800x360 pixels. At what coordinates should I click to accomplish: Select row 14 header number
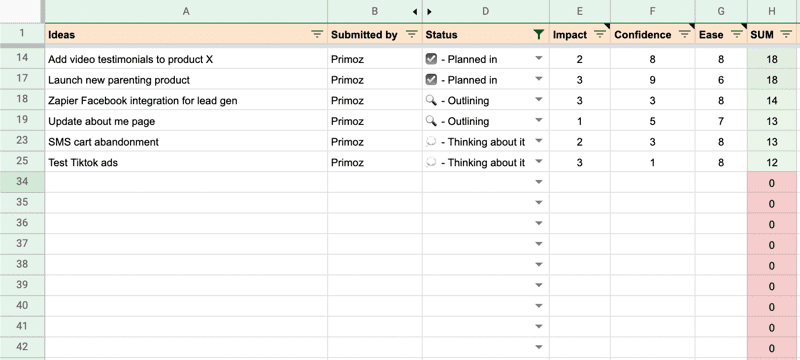[x=22, y=58]
